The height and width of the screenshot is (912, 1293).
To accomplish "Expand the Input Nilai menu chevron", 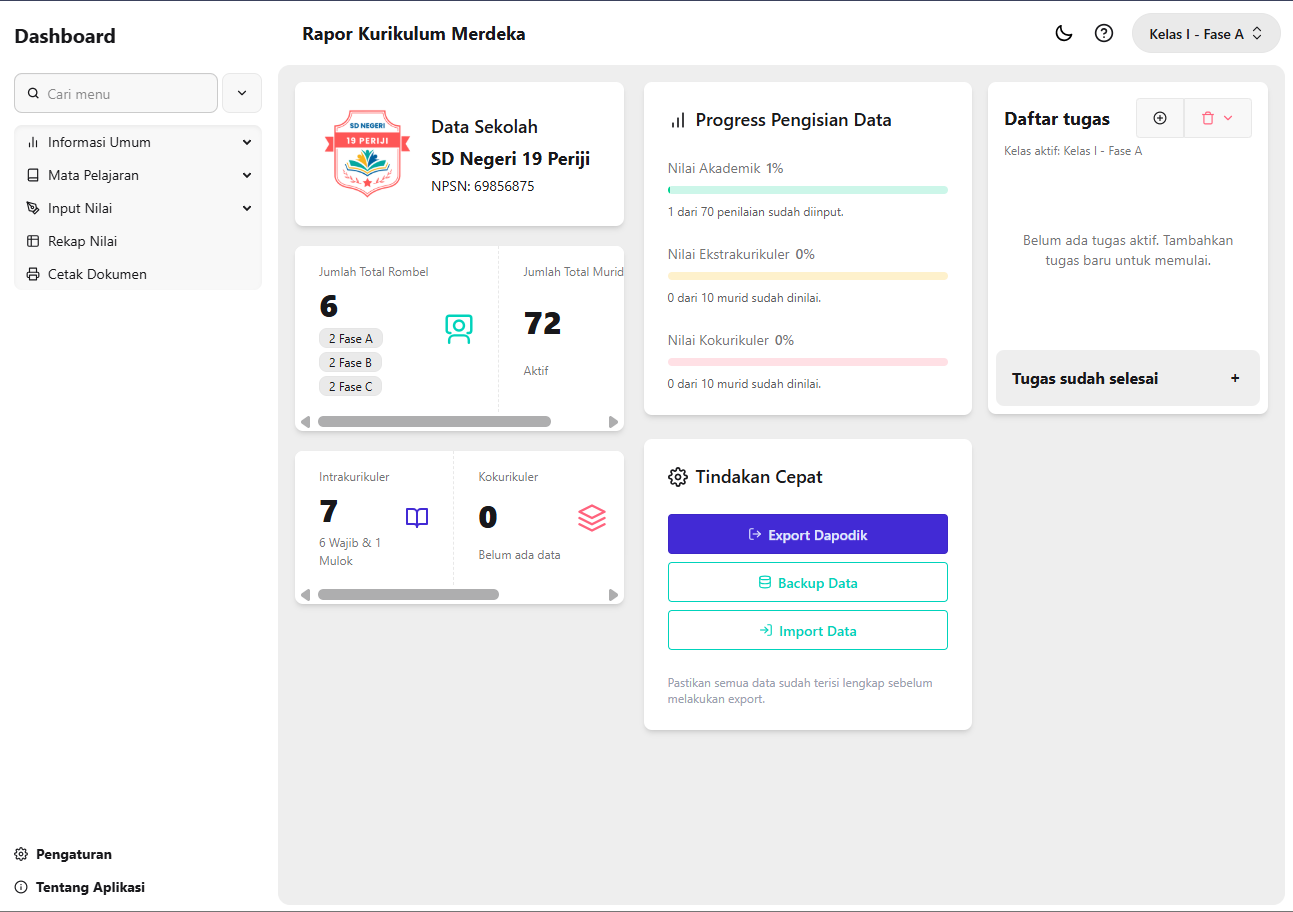I will tap(246, 208).
